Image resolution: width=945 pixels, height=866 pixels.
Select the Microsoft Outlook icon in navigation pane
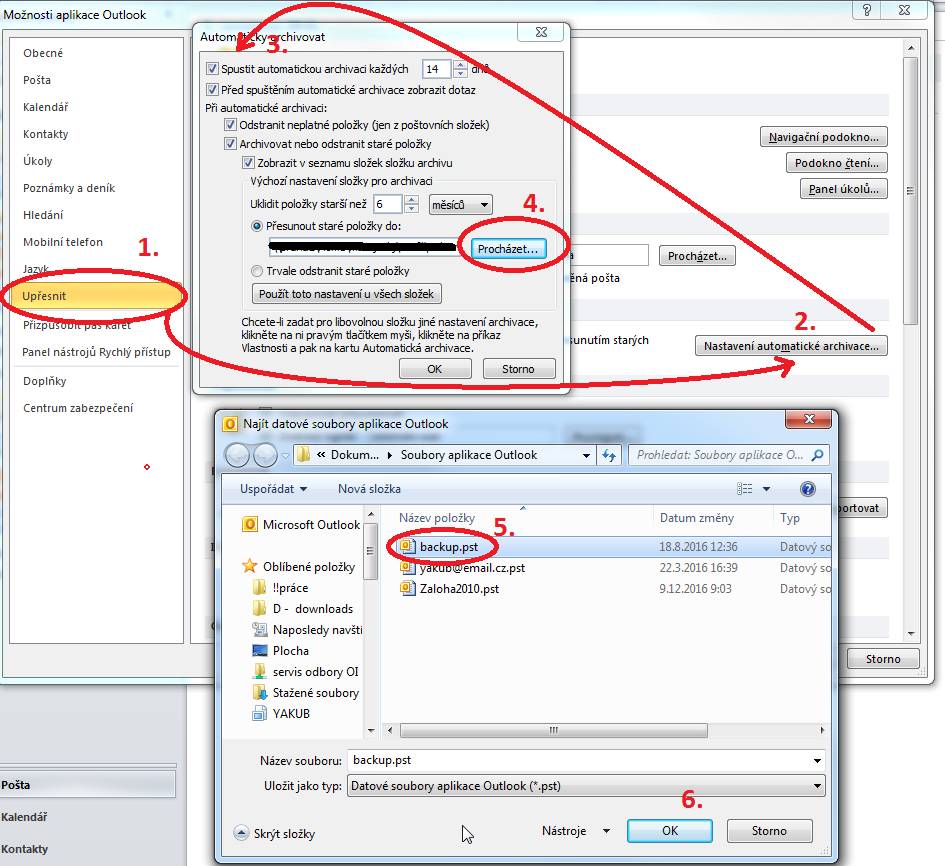point(250,524)
